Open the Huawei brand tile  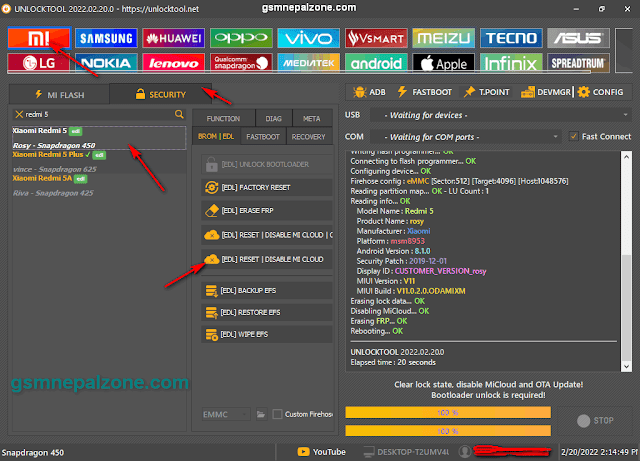pyautogui.click(x=174, y=38)
